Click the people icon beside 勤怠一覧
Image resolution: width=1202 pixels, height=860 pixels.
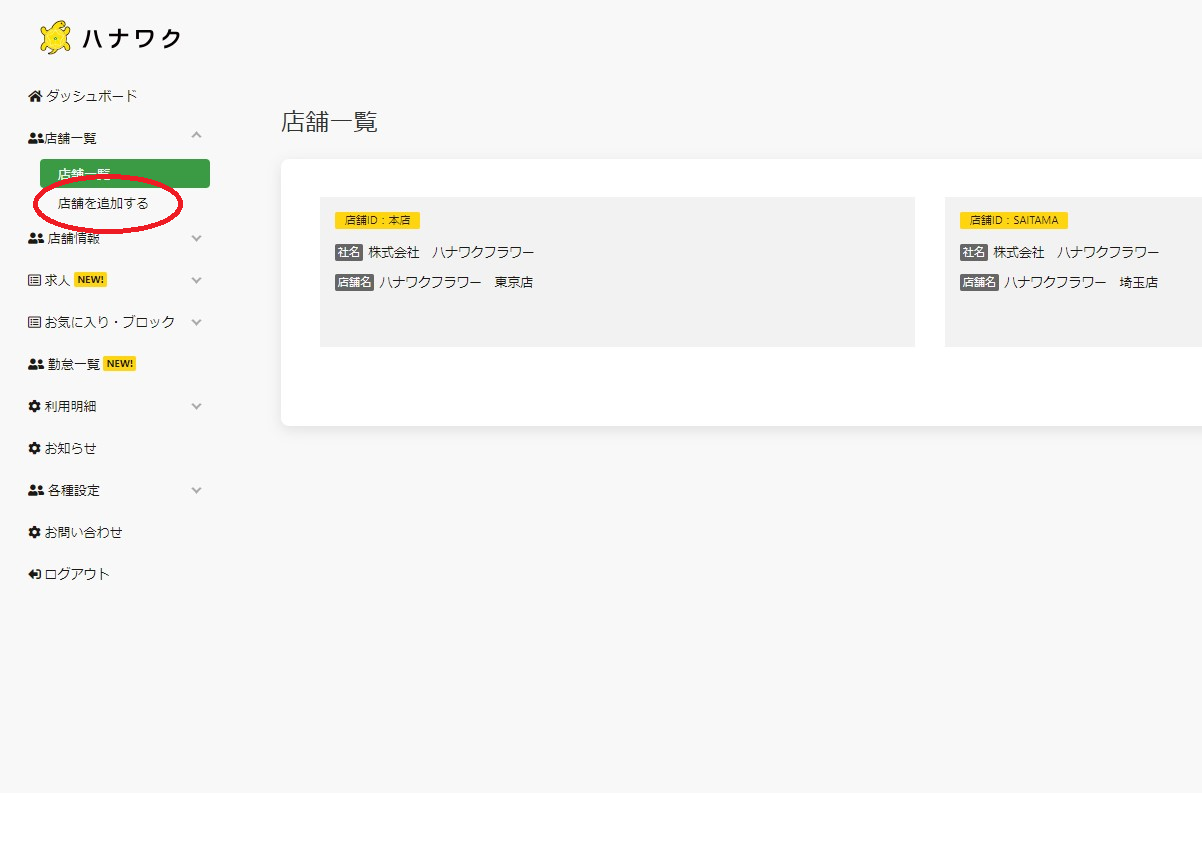click(x=36, y=365)
